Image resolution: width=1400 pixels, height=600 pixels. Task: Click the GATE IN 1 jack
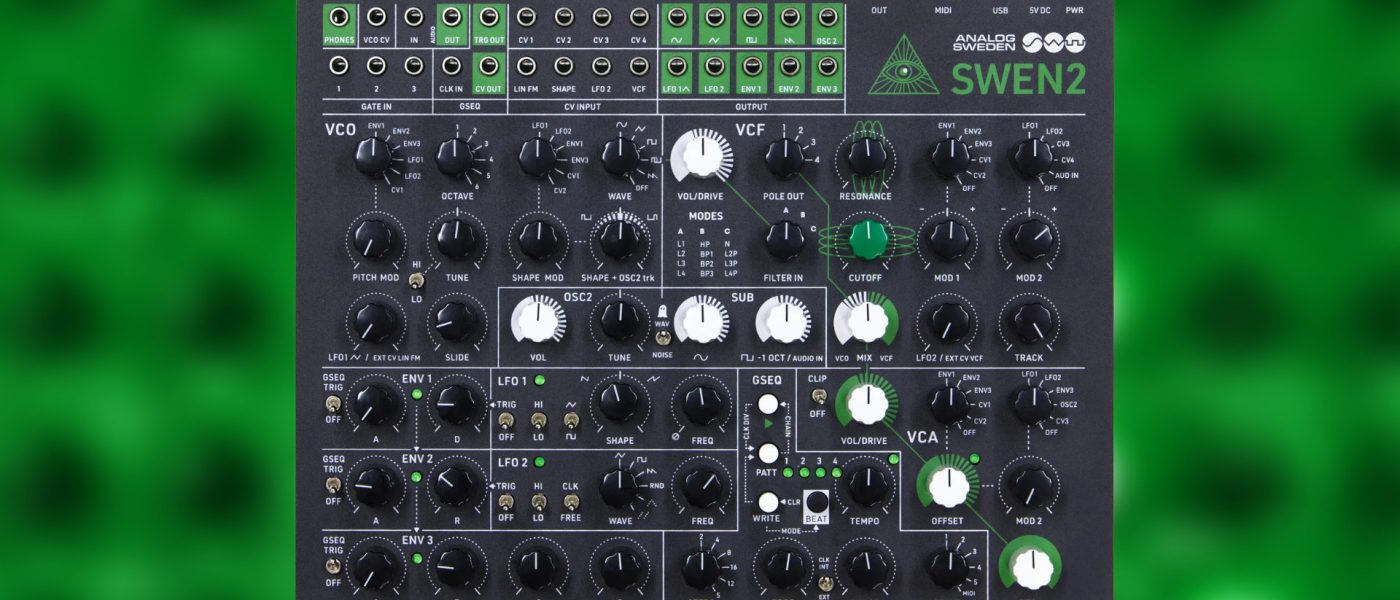pyautogui.click(x=340, y=66)
